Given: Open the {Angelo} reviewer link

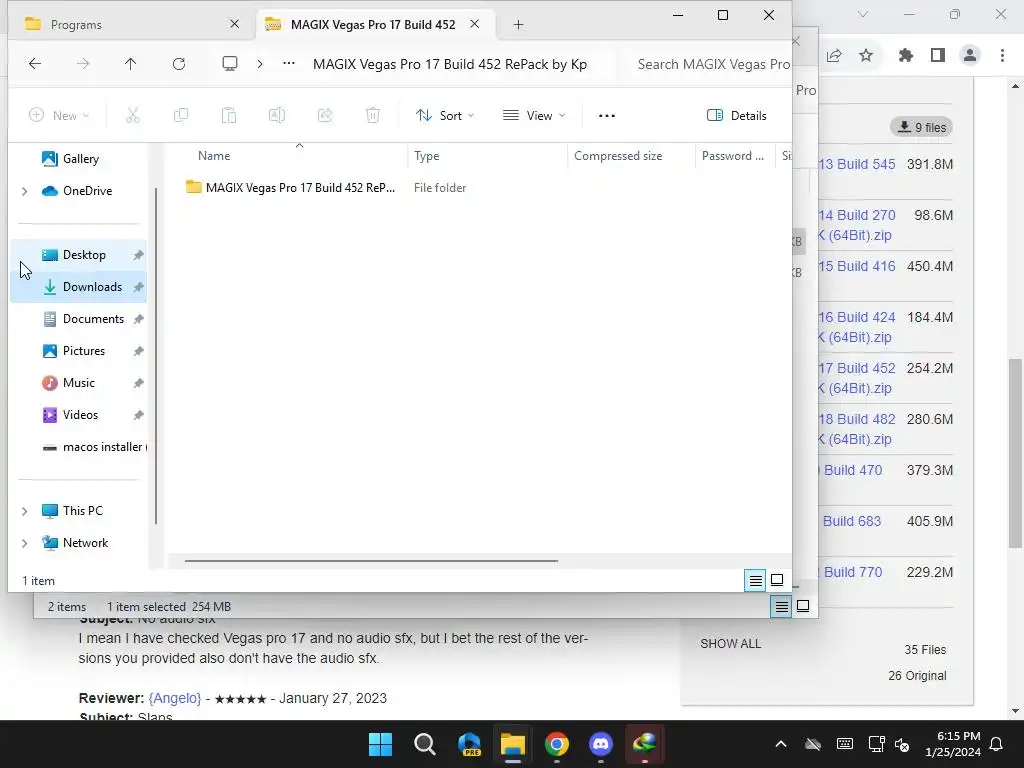Looking at the screenshot, I should click(x=174, y=698).
